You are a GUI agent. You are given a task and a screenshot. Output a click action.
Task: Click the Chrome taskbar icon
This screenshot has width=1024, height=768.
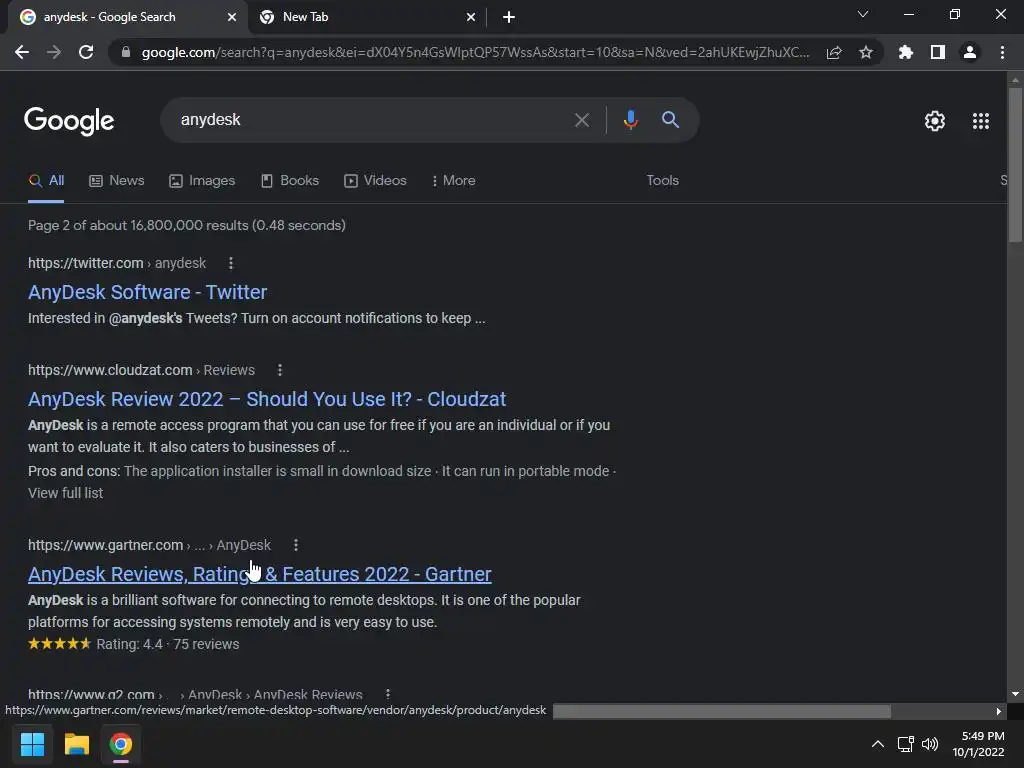point(120,744)
